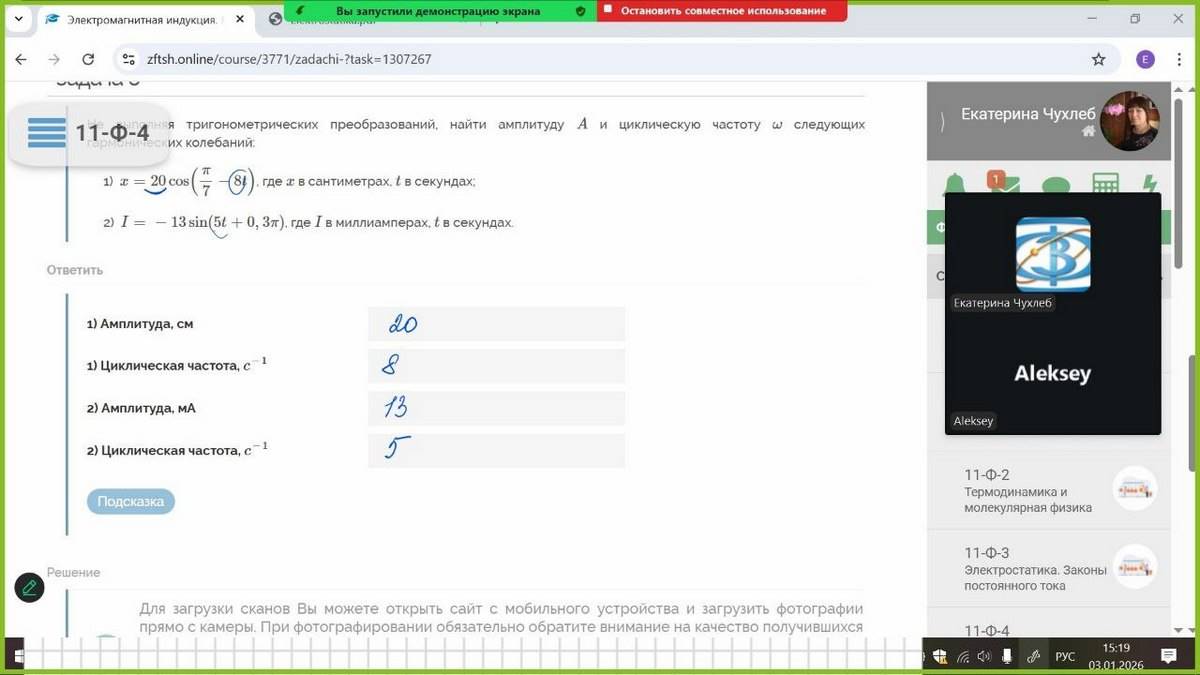
Task: Click the Амплитуда, см answer field
Action: [496, 324]
